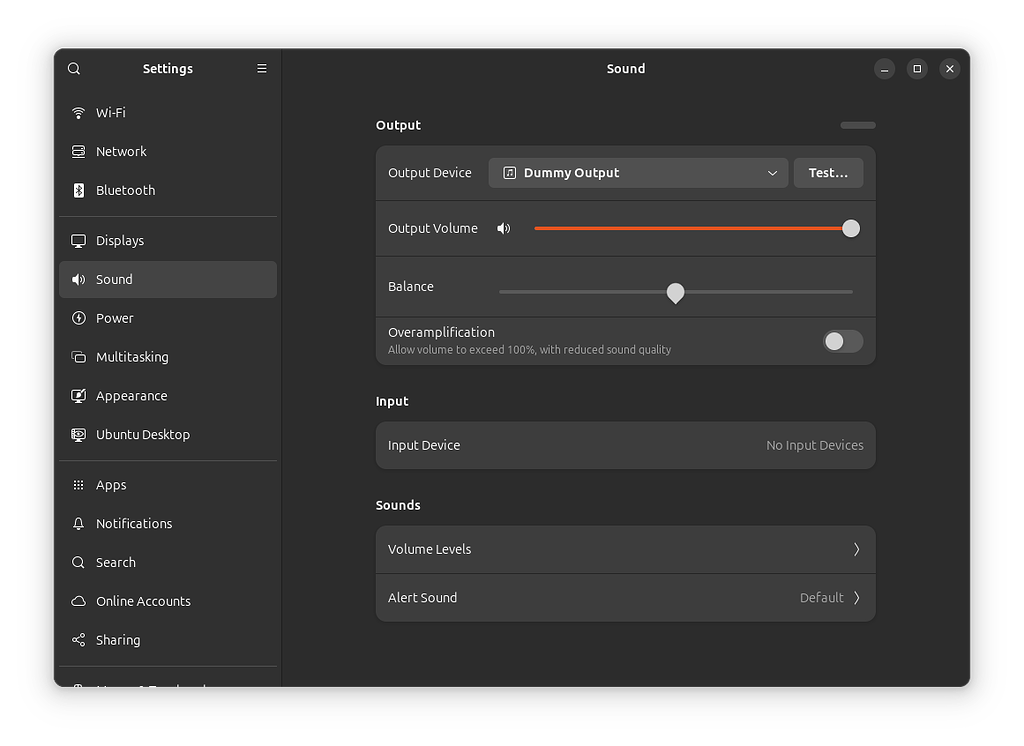Image resolution: width=1024 pixels, height=746 pixels.
Task: Open the Alert Sound options
Action: coord(625,597)
